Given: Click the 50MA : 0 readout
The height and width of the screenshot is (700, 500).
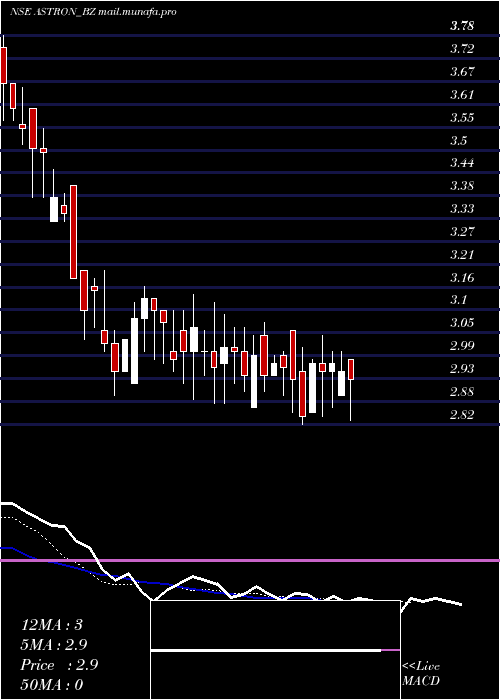Looking at the screenshot, I should (52, 685).
